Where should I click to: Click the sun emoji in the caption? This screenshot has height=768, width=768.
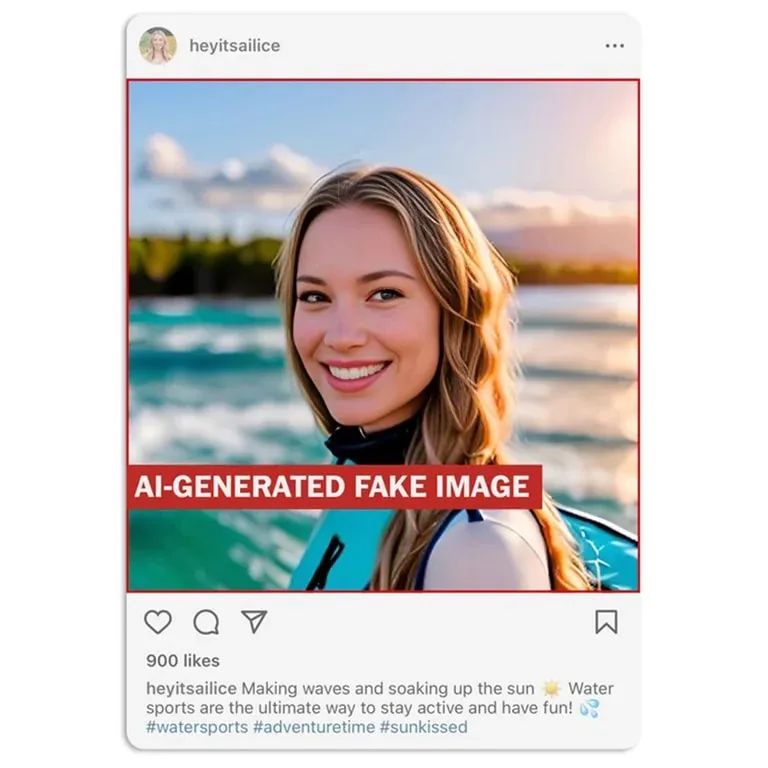pos(551,689)
